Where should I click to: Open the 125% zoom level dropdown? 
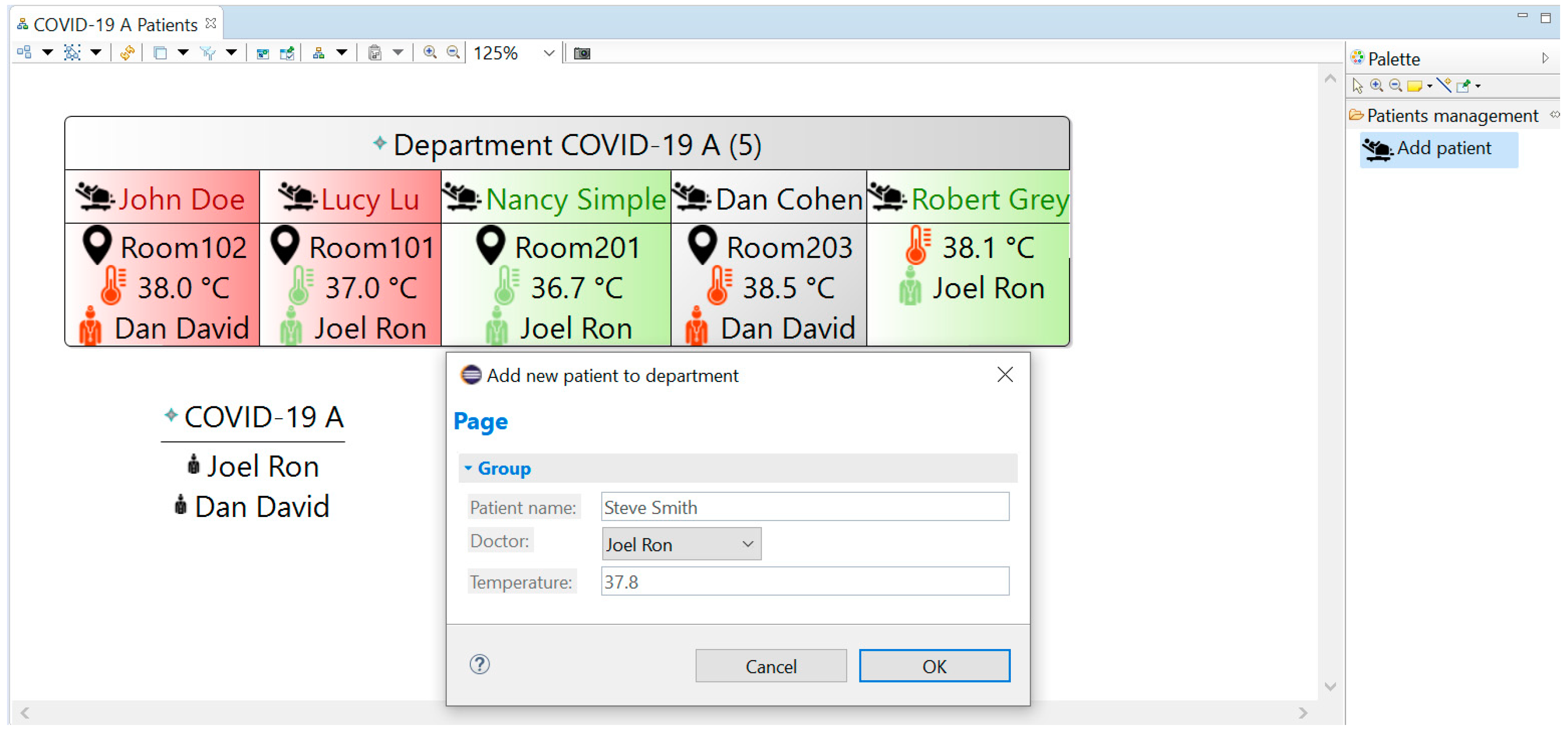[548, 53]
